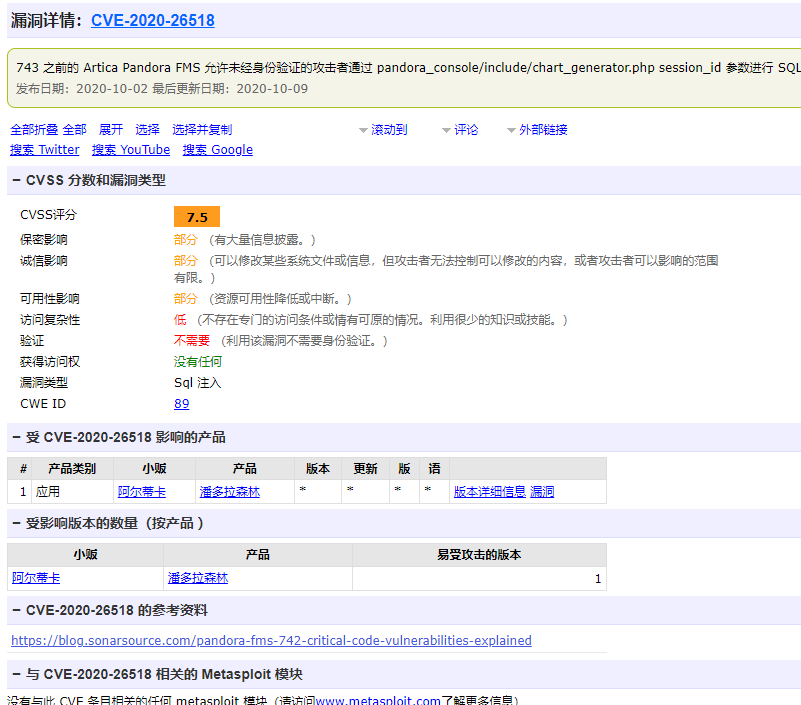The image size is (801, 705).
Task: Click the CWE ID label
Action: [43, 404]
